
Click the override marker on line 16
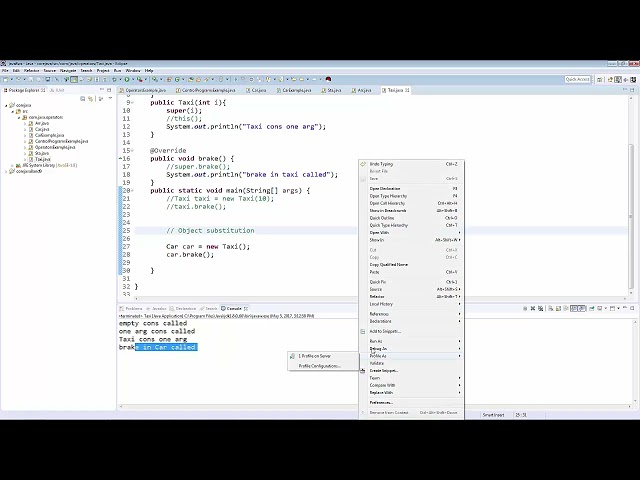pos(120,158)
